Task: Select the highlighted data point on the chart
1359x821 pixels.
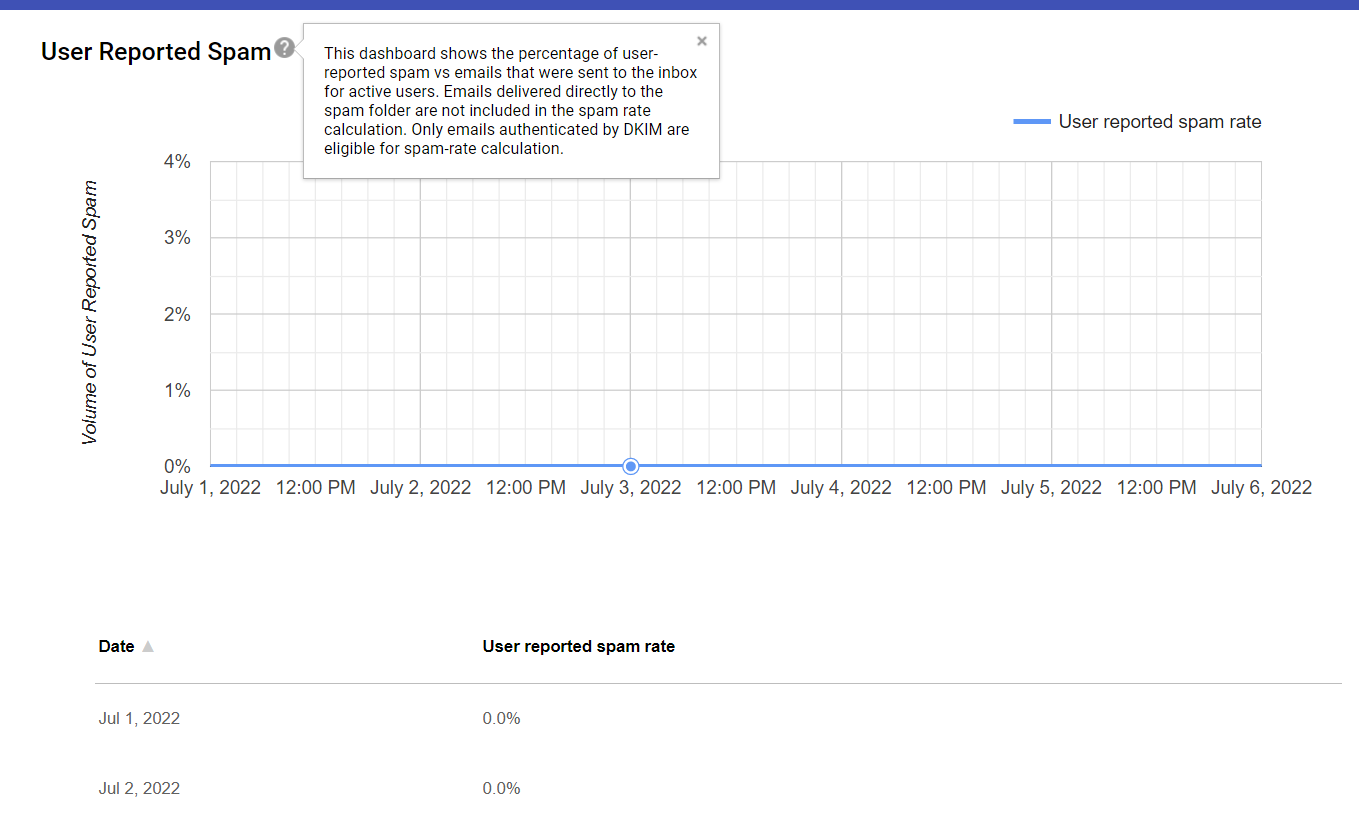Action: (631, 466)
